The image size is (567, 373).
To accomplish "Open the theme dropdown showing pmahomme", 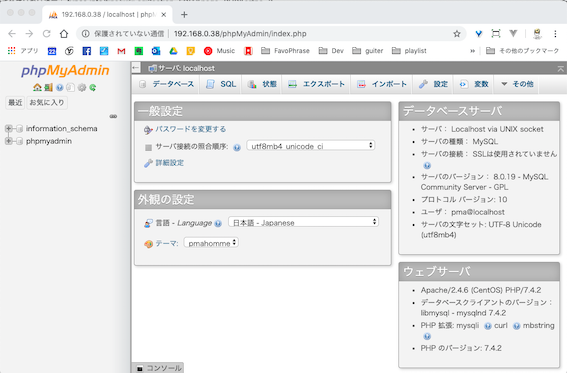I will click(211, 243).
